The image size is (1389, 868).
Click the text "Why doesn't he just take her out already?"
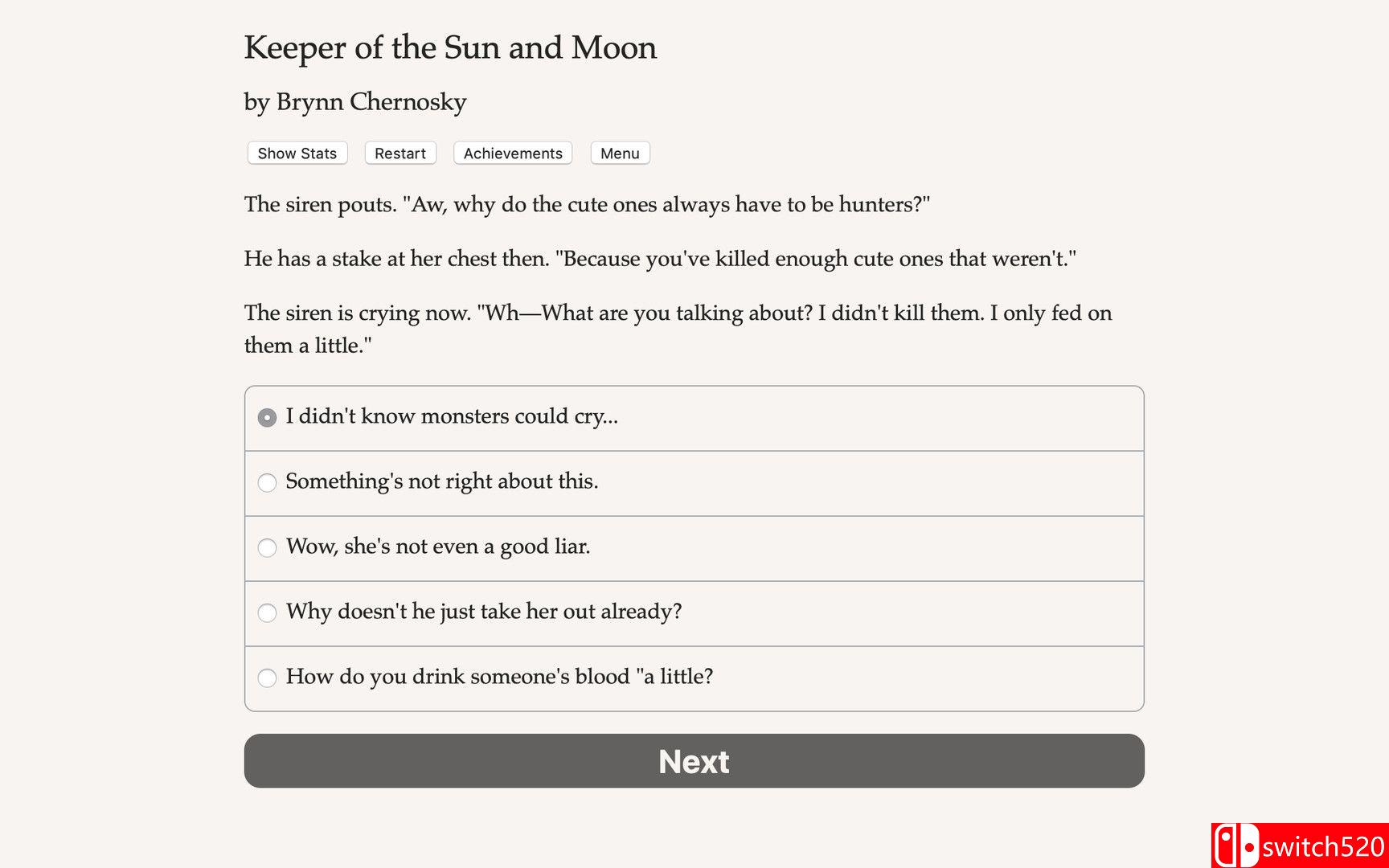pos(484,612)
